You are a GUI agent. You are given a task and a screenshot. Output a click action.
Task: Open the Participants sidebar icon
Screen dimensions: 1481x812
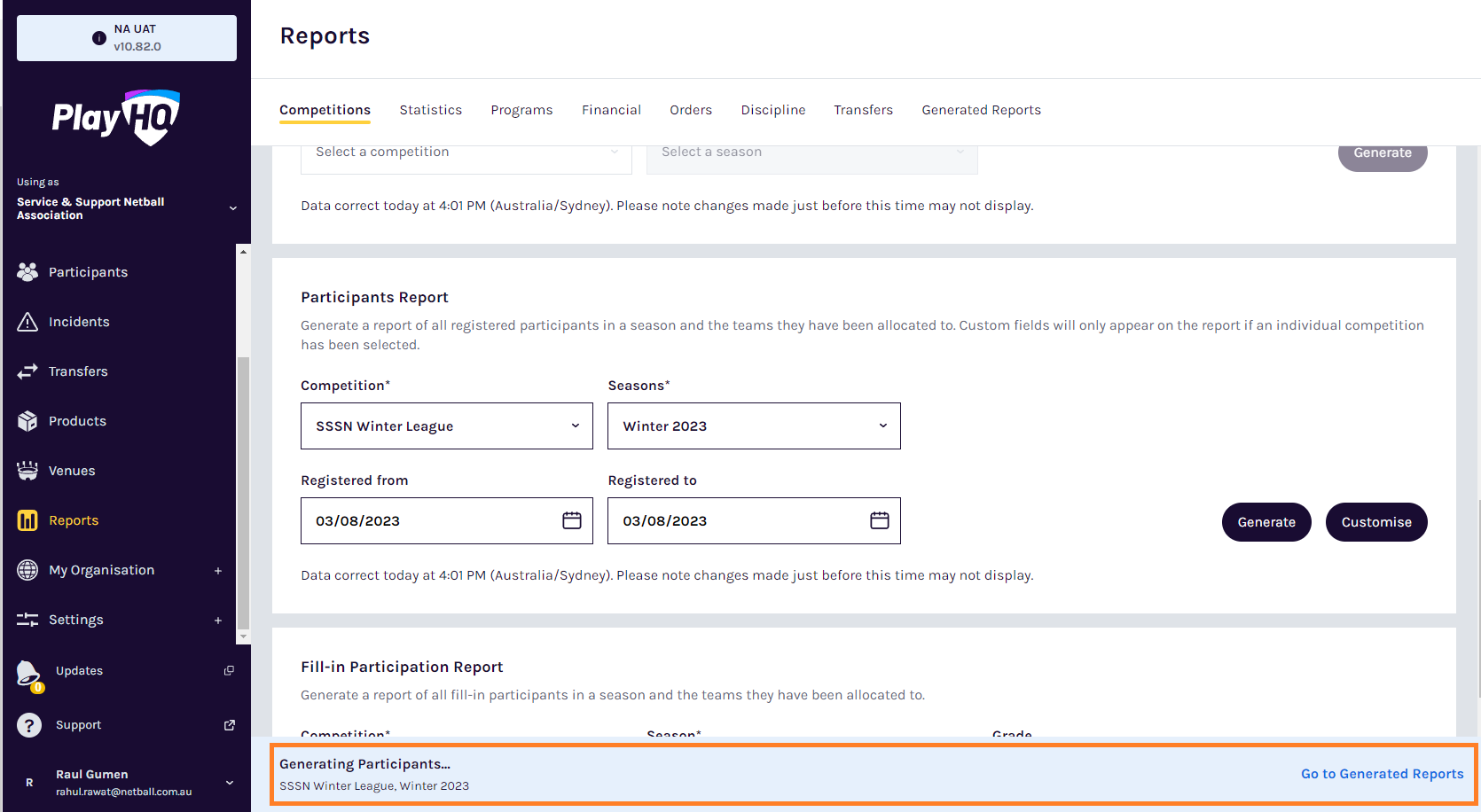tap(27, 272)
